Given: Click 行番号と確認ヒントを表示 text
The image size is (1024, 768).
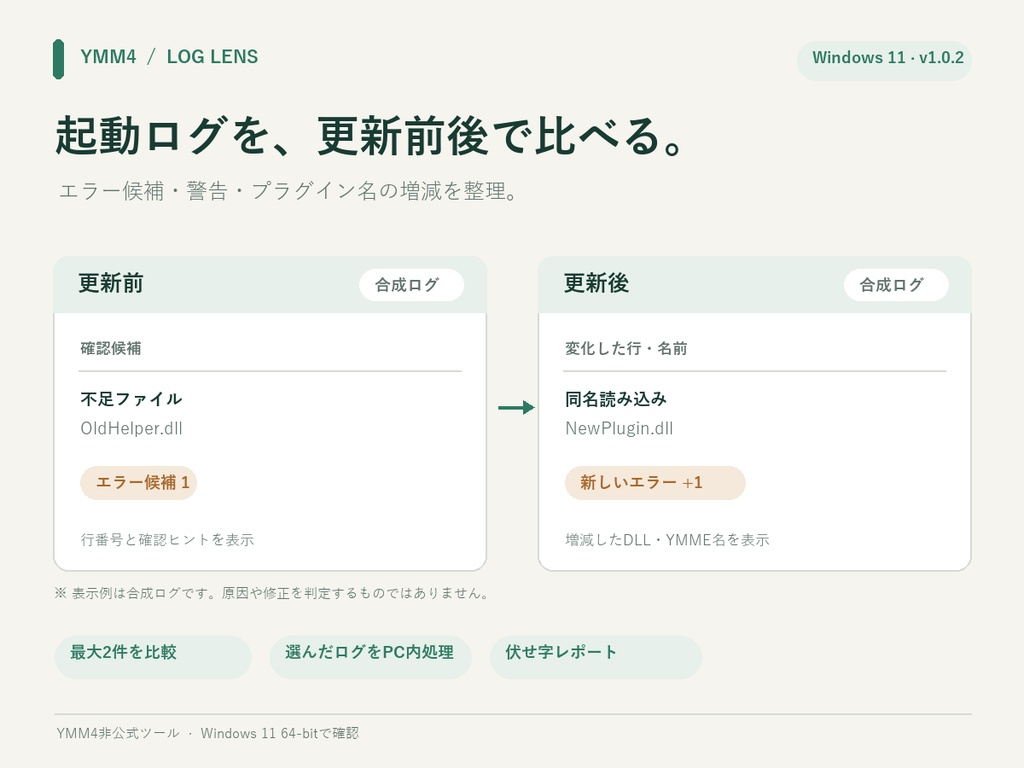Looking at the screenshot, I should pyautogui.click(x=167, y=539).
